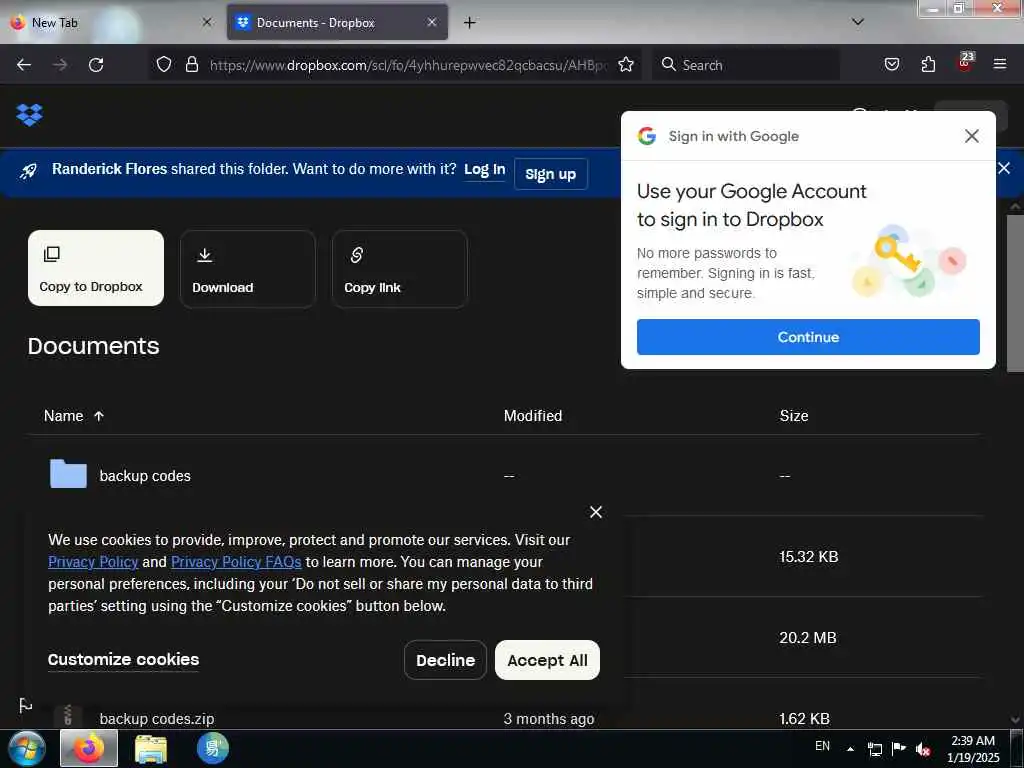Click the Dropbox logo icon

(x=29, y=115)
